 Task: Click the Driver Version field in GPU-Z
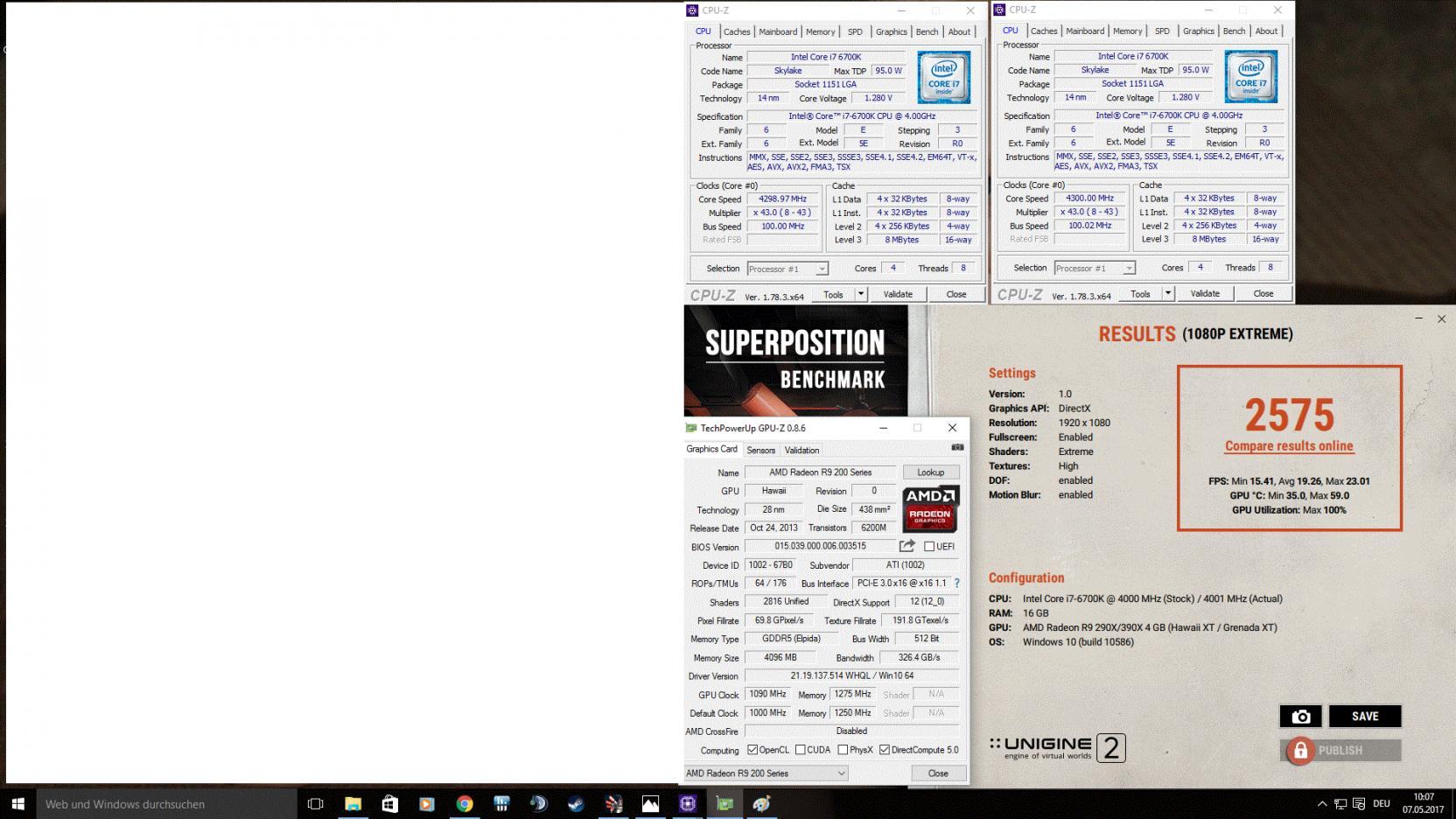point(852,675)
